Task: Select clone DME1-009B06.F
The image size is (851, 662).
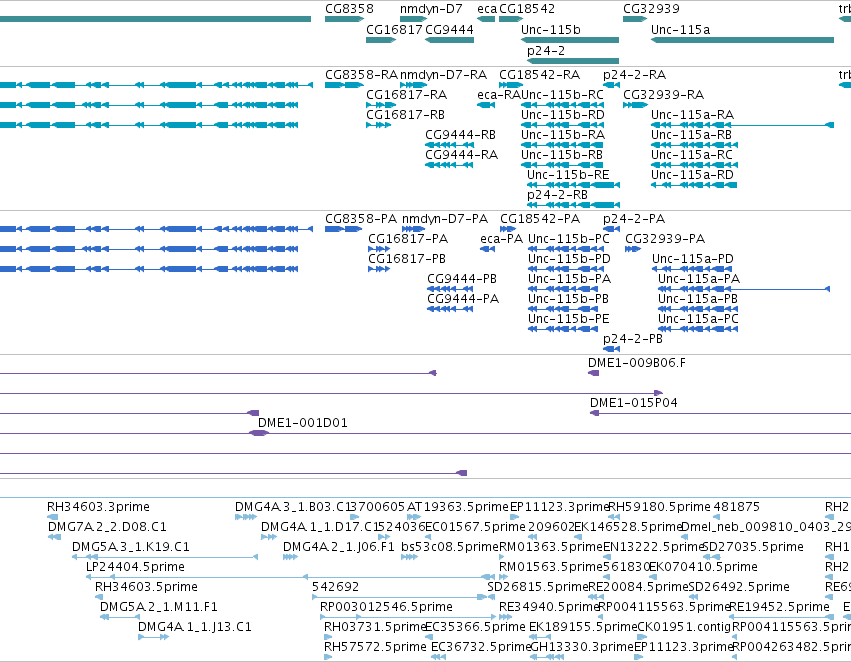Action: pyautogui.click(x=593, y=373)
